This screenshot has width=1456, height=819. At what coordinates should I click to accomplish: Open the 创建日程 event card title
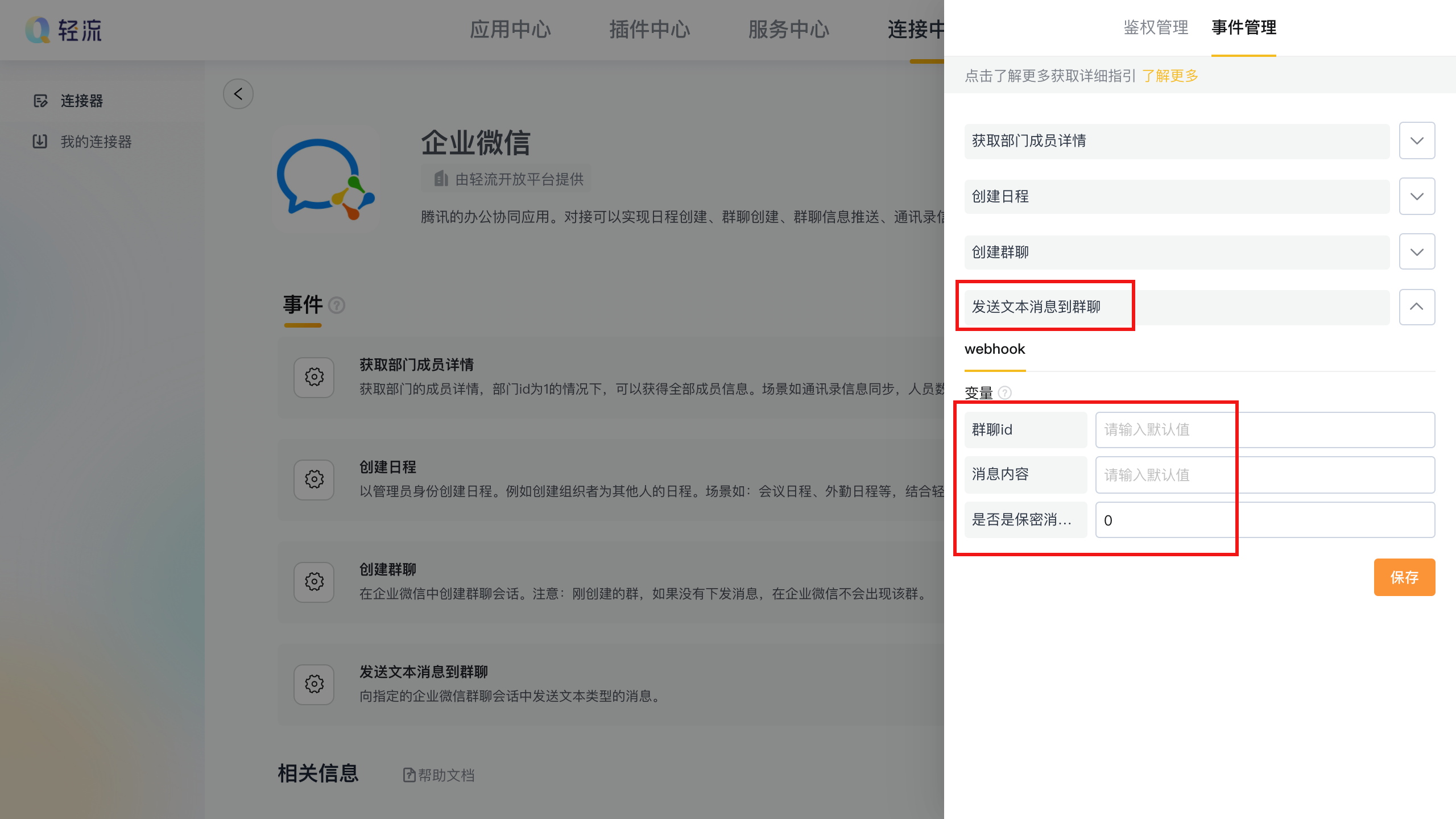388,467
